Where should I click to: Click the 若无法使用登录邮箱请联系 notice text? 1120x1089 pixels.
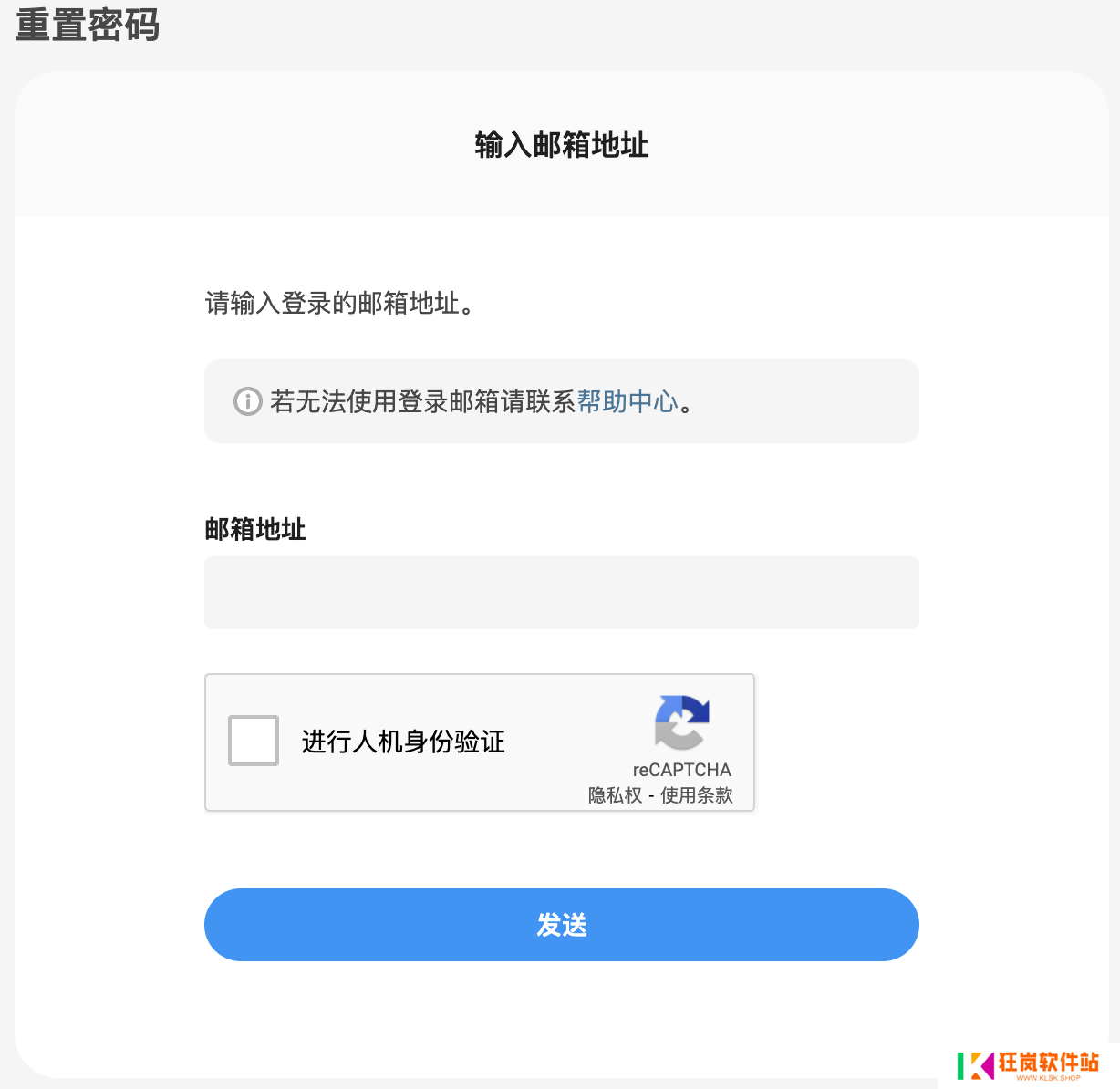(422, 401)
